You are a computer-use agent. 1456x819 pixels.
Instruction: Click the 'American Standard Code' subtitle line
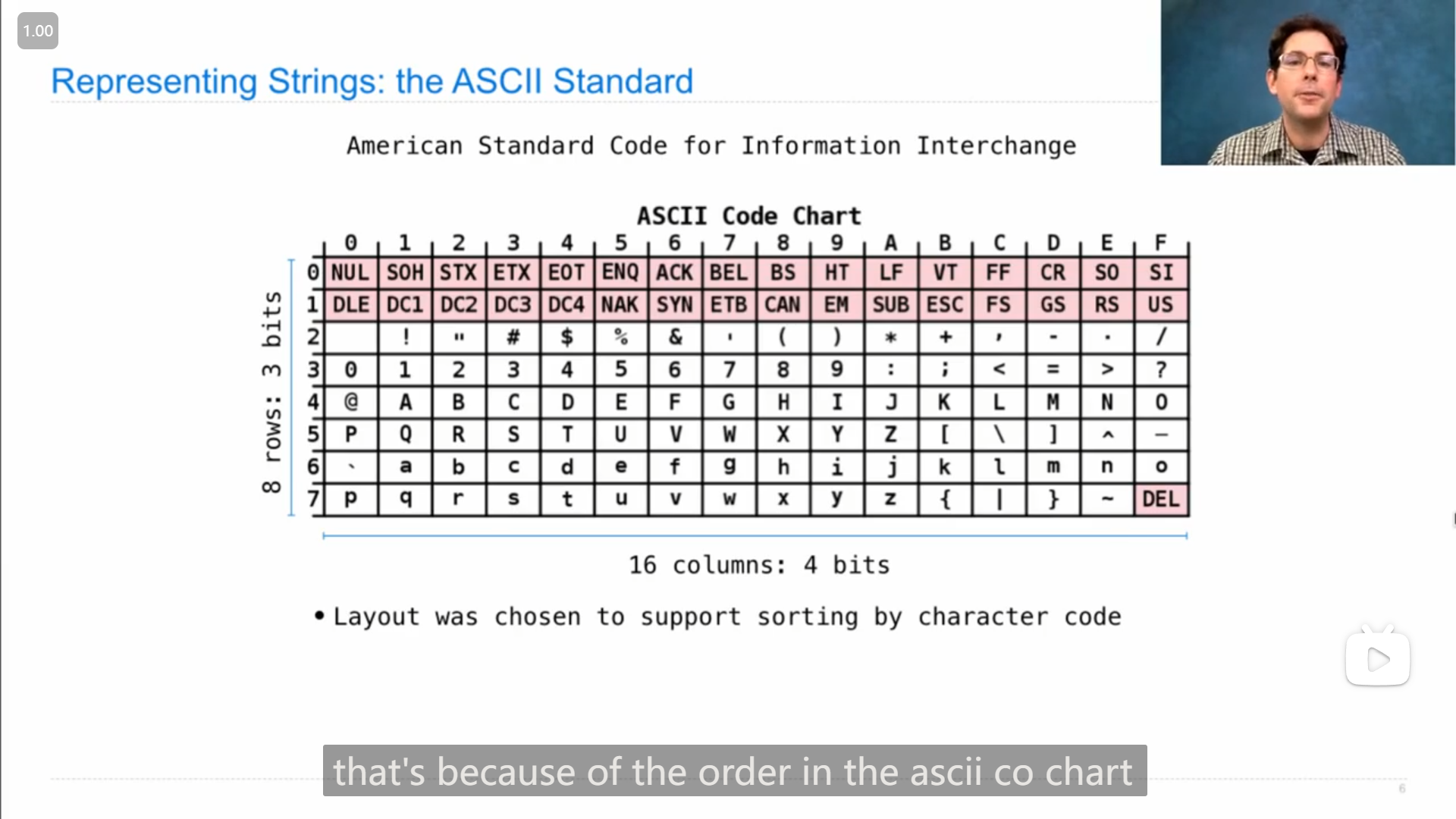[711, 146]
